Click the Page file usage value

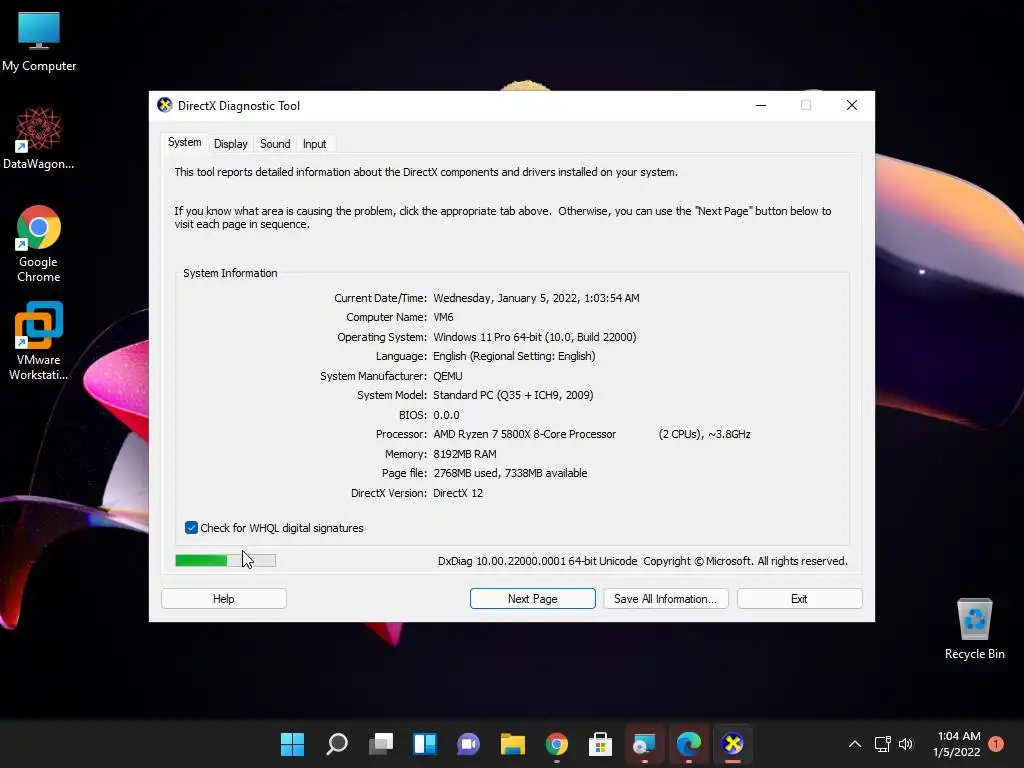click(510, 473)
